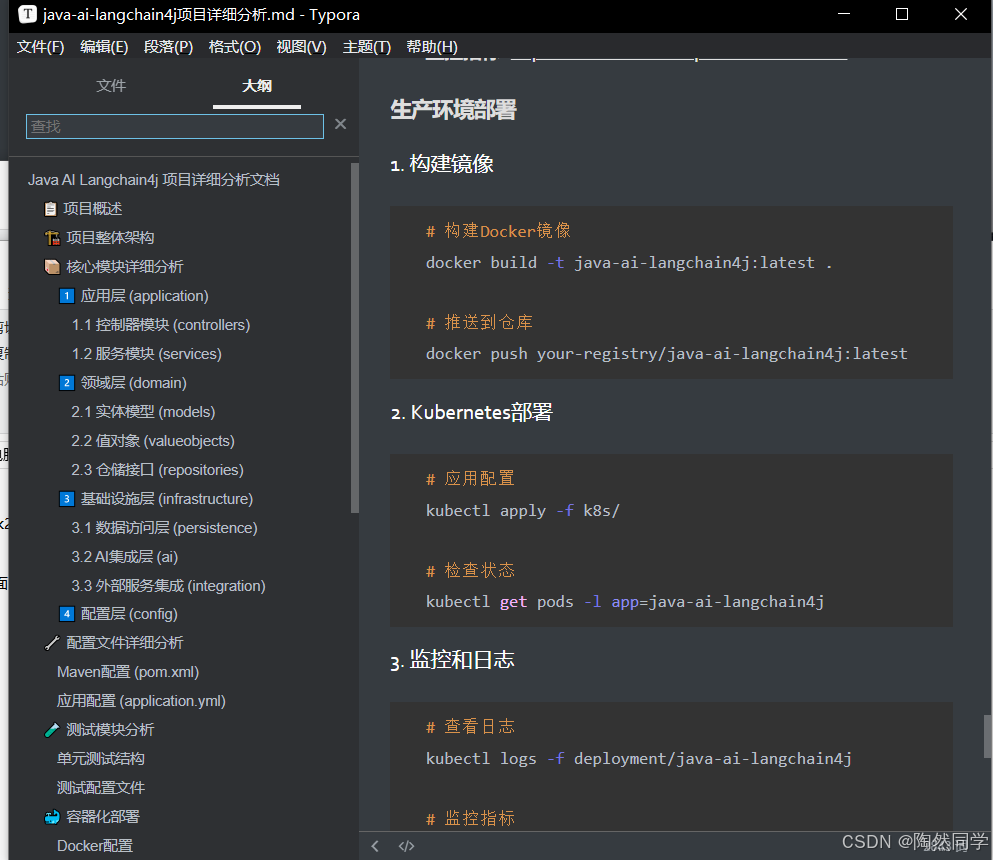Click the # 监控指标 comment
The width and height of the screenshot is (993, 860).
tap(470, 818)
